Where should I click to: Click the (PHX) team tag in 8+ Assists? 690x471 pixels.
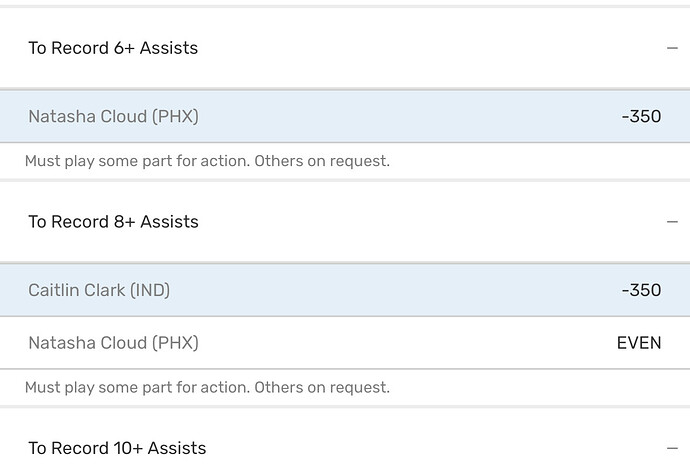(175, 343)
